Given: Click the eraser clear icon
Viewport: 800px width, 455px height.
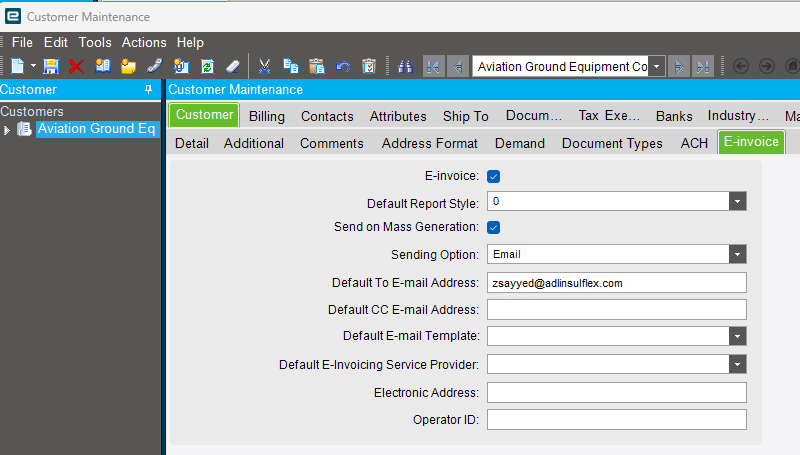Looking at the screenshot, I should click(233, 66).
